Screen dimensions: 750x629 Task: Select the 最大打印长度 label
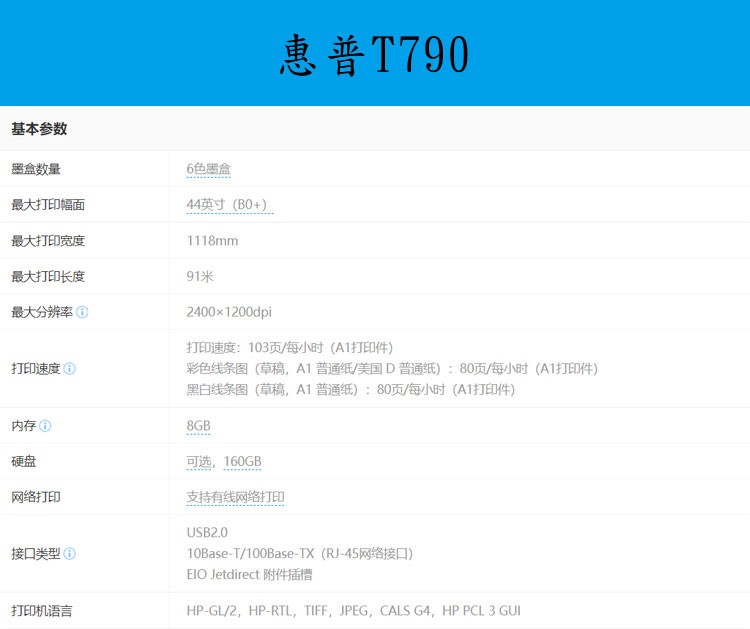(48, 276)
